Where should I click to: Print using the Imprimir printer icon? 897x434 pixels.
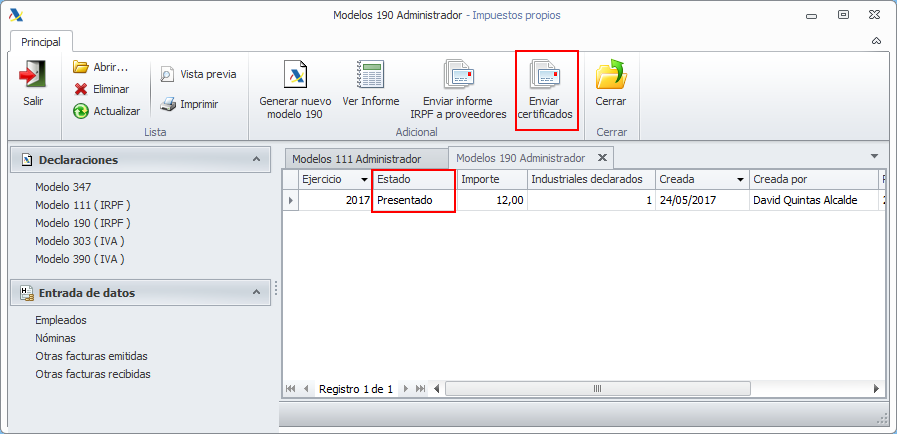coord(167,104)
